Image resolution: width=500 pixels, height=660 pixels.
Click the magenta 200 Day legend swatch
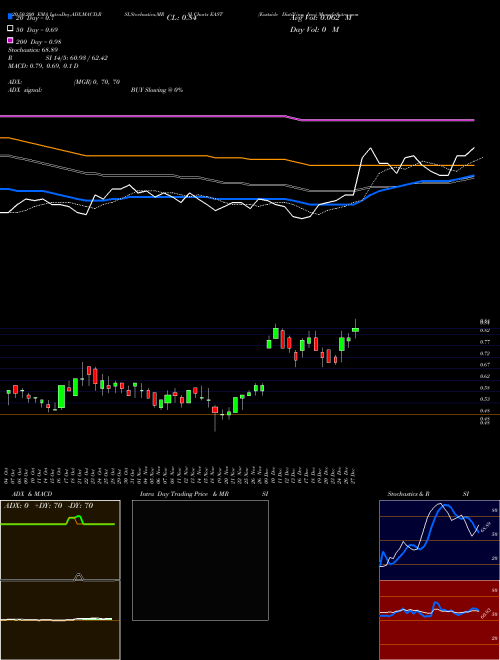click(10, 40)
